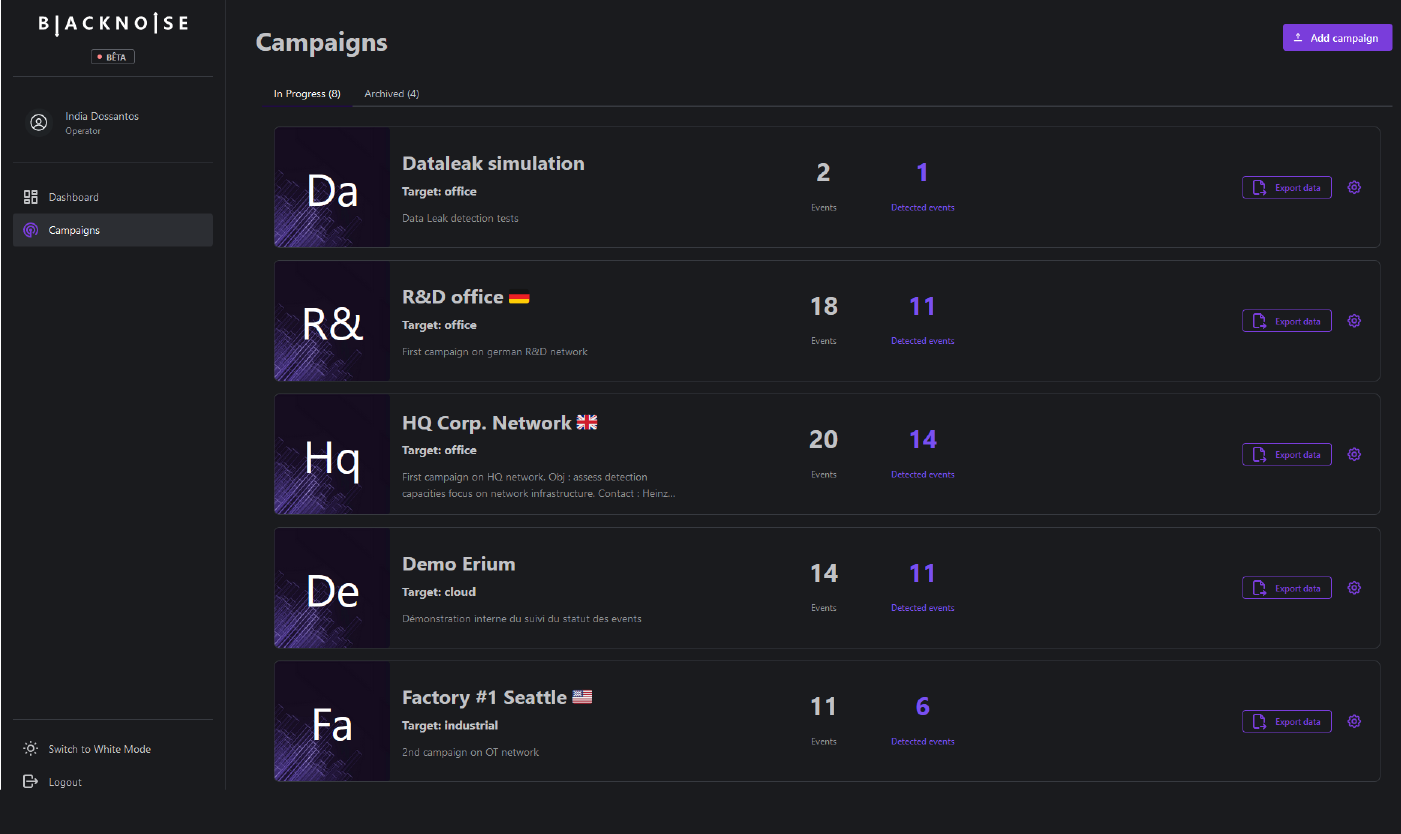This screenshot has width=1401, height=834.
Task: Select the In Progress (8) tab
Action: (x=307, y=94)
